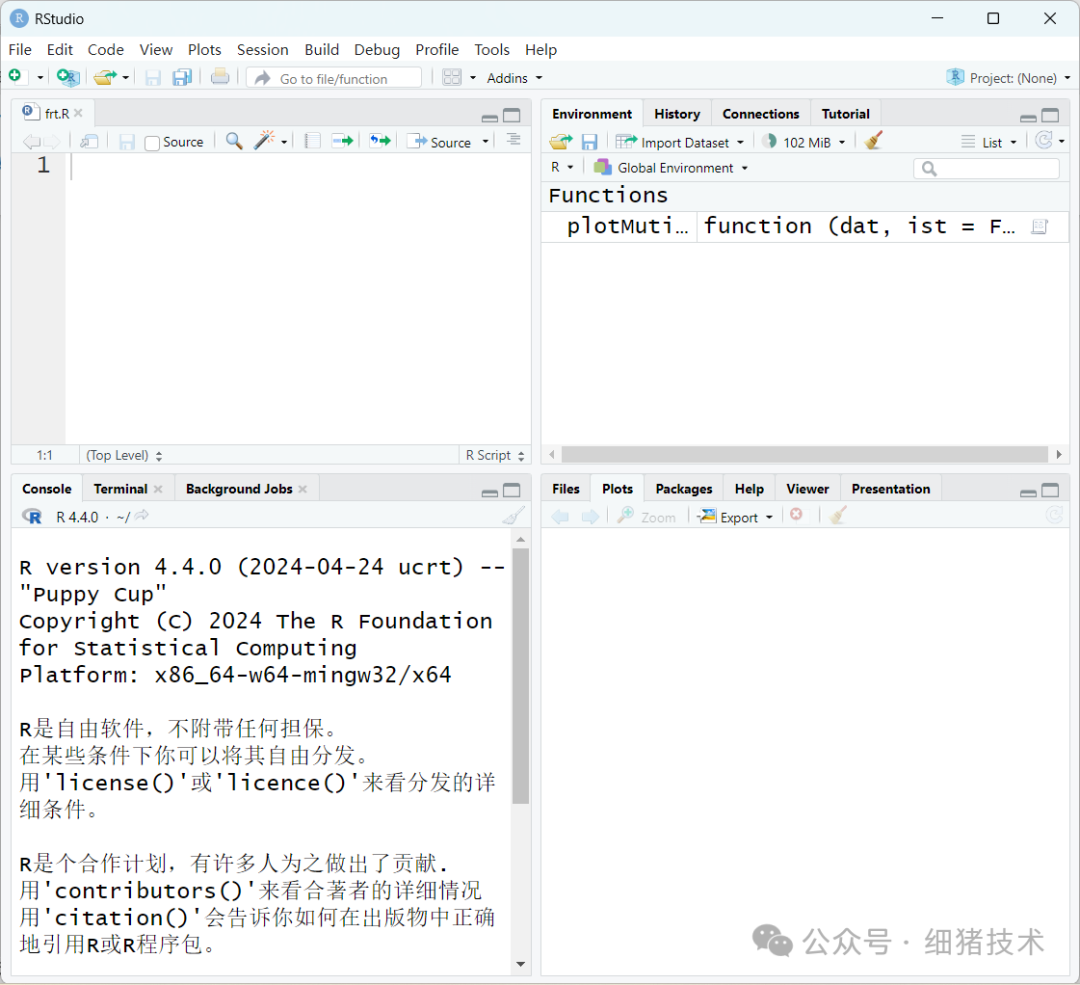The height and width of the screenshot is (985, 1080).
Task: Open the Project (None) menu
Action: 1009,78
